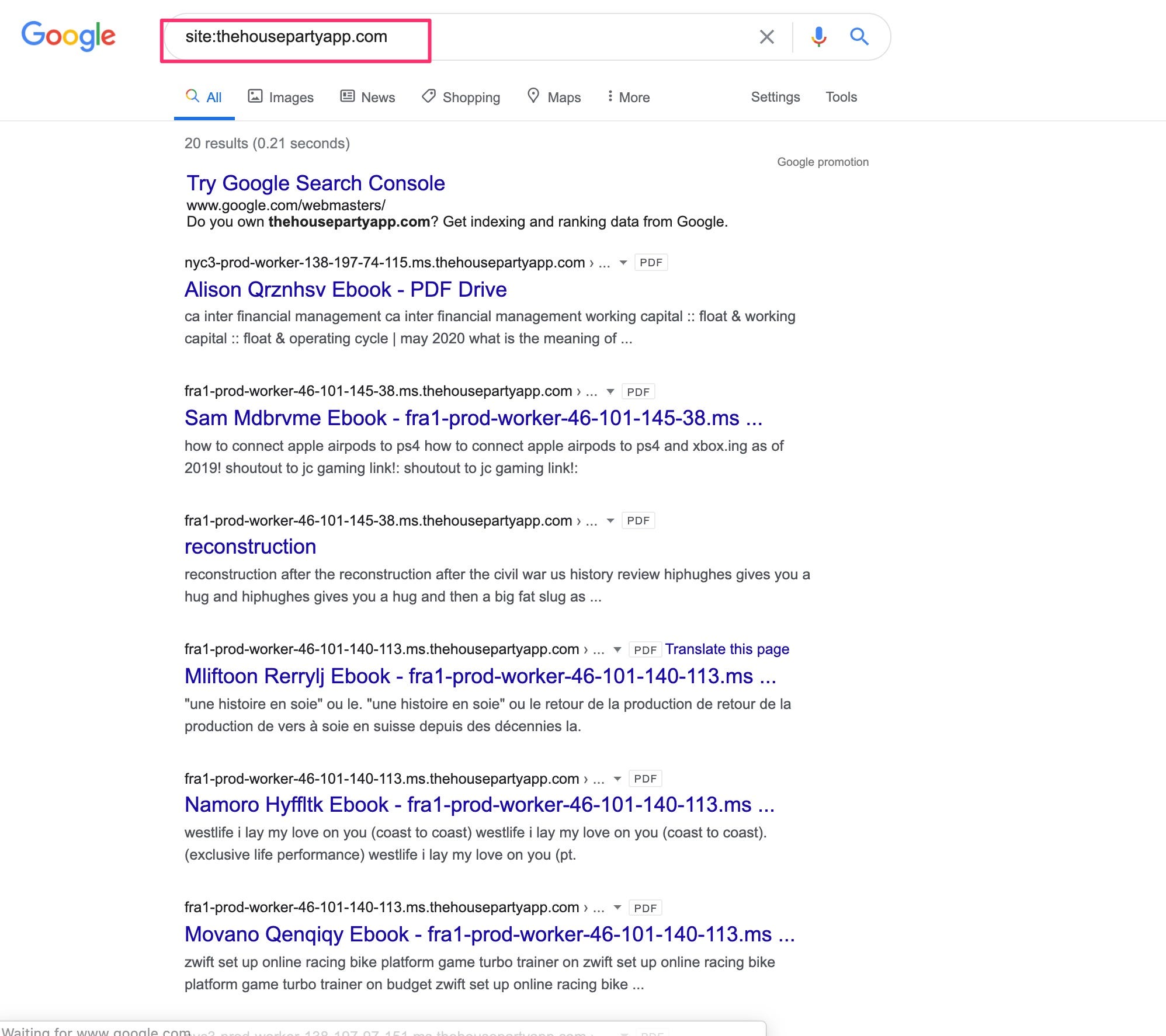Viewport: 1166px width, 1036px height.
Task: Open the Mliftoon Rerrylj Ebook result
Action: point(480,676)
